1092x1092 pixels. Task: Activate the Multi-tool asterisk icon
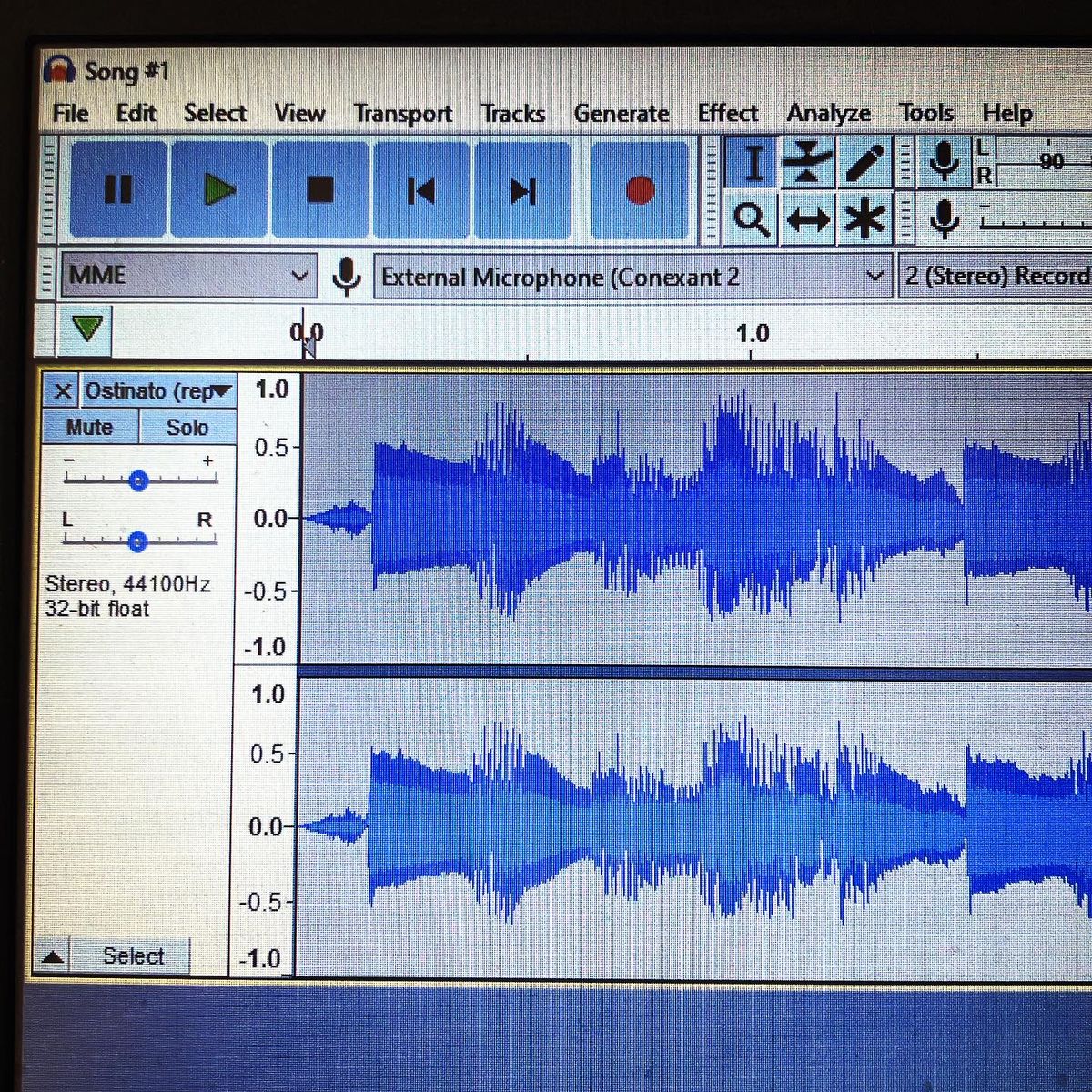864,219
